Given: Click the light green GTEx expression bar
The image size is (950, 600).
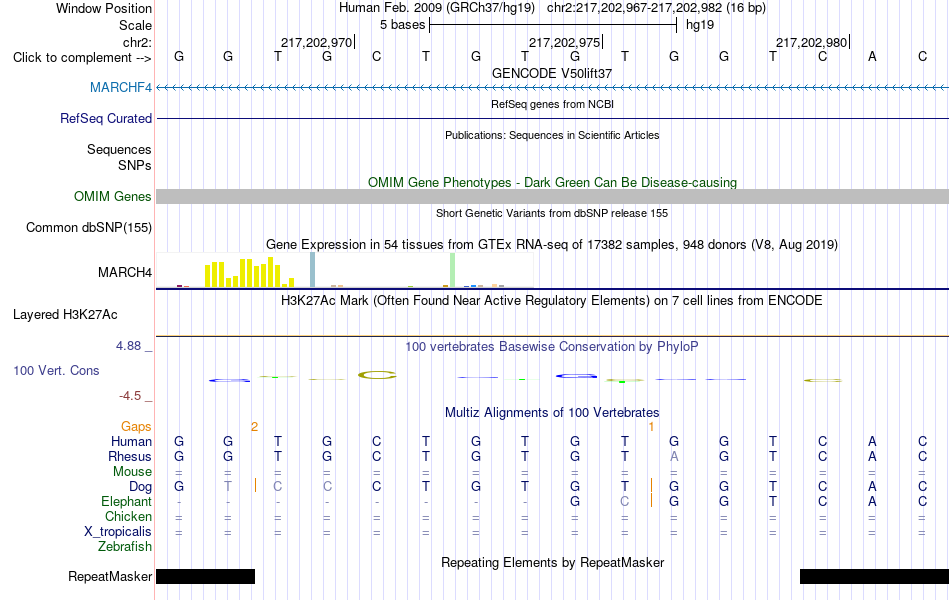Looking at the screenshot, I should coord(453,270).
